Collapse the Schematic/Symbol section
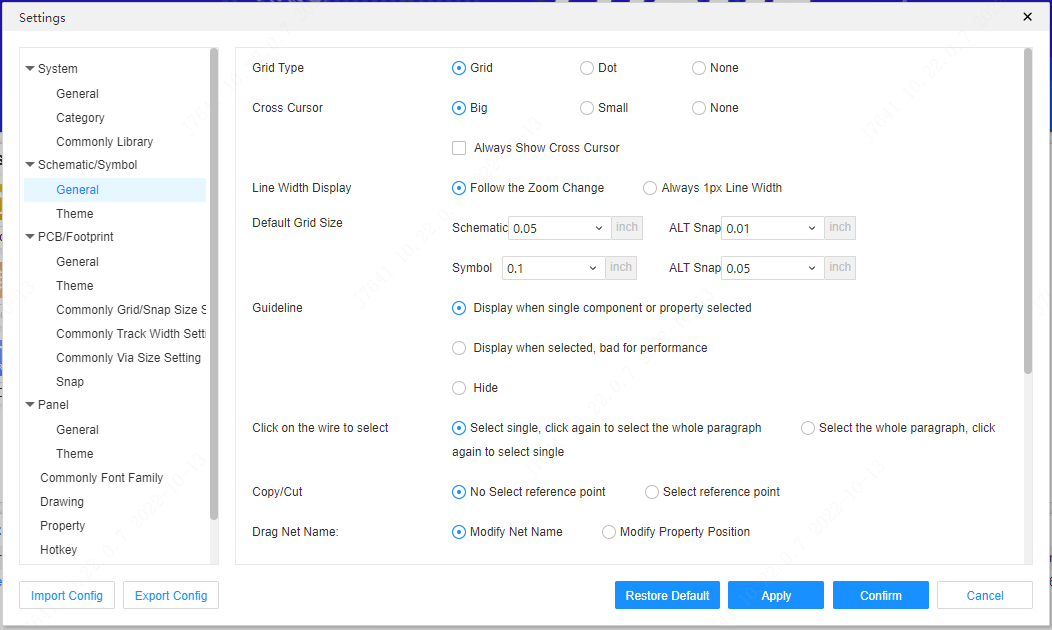Image resolution: width=1052 pixels, height=630 pixels. pyautogui.click(x=31, y=164)
